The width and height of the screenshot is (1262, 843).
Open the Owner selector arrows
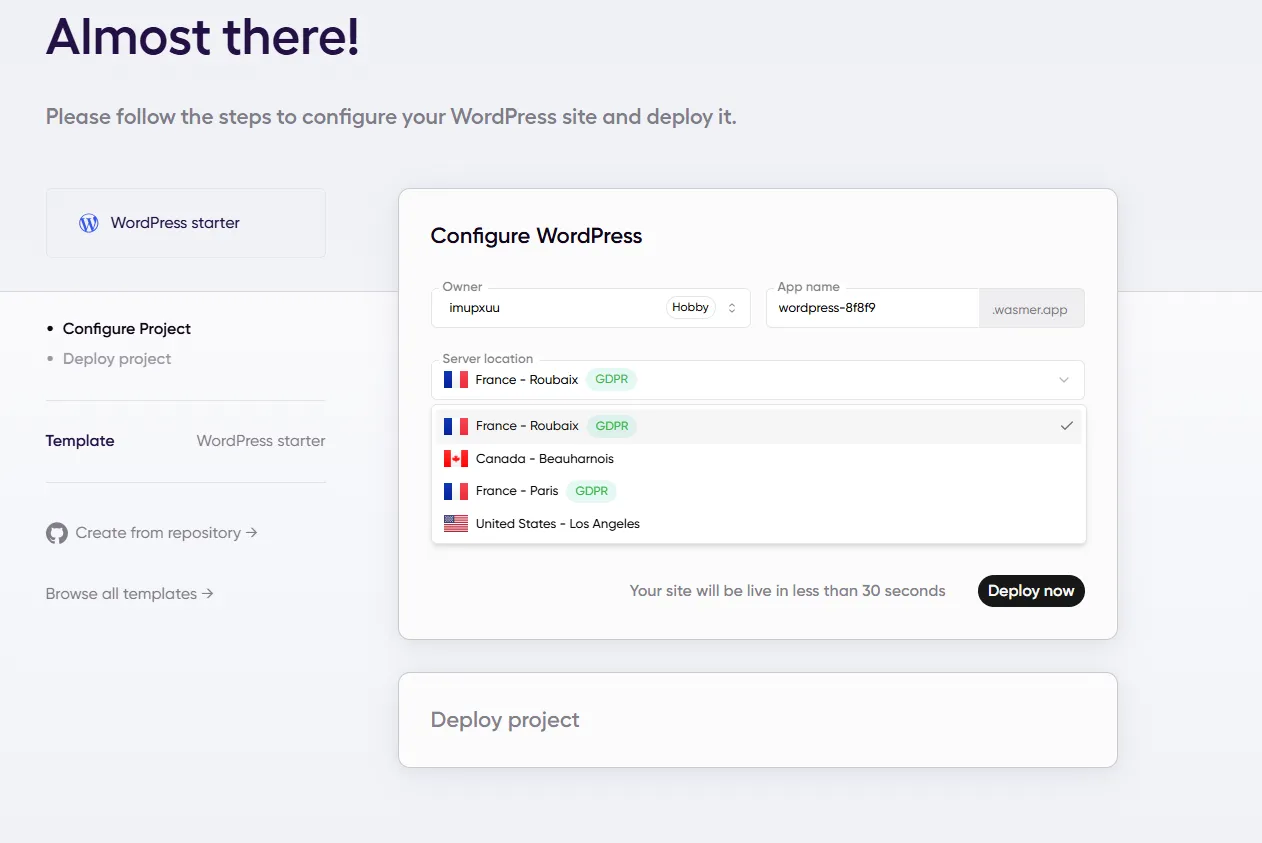click(732, 308)
